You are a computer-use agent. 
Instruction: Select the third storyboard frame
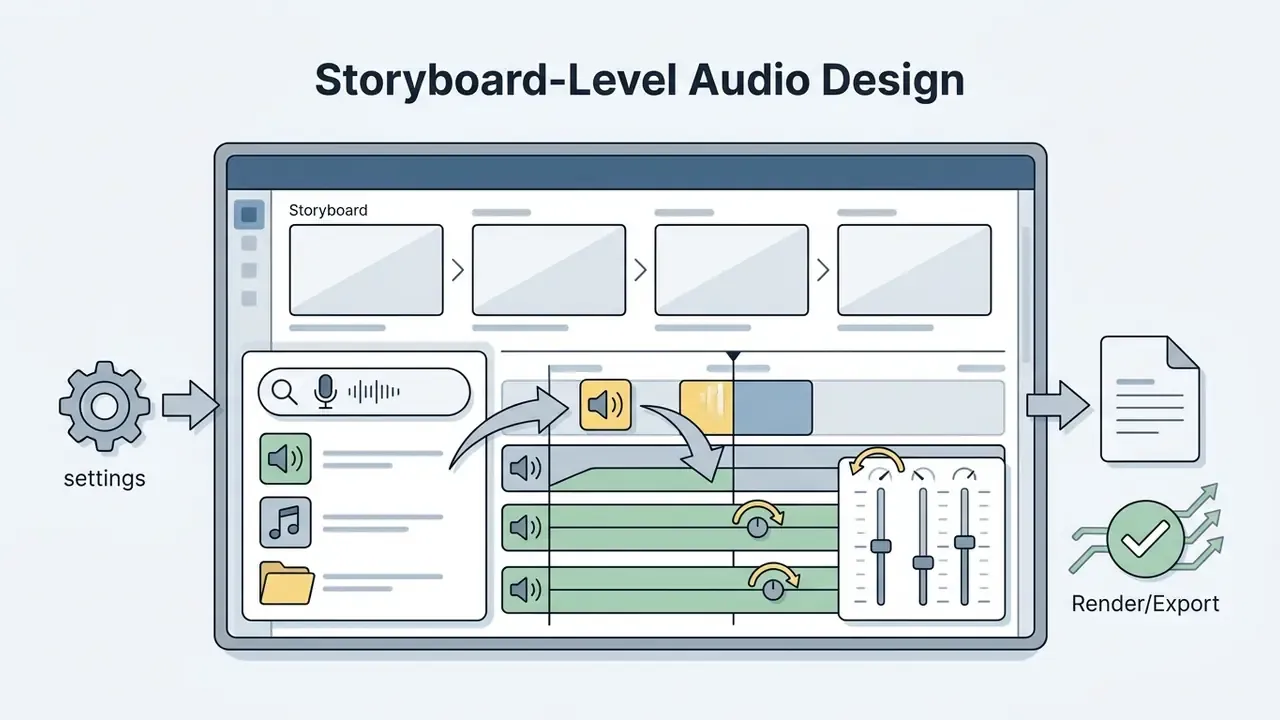(x=732, y=270)
